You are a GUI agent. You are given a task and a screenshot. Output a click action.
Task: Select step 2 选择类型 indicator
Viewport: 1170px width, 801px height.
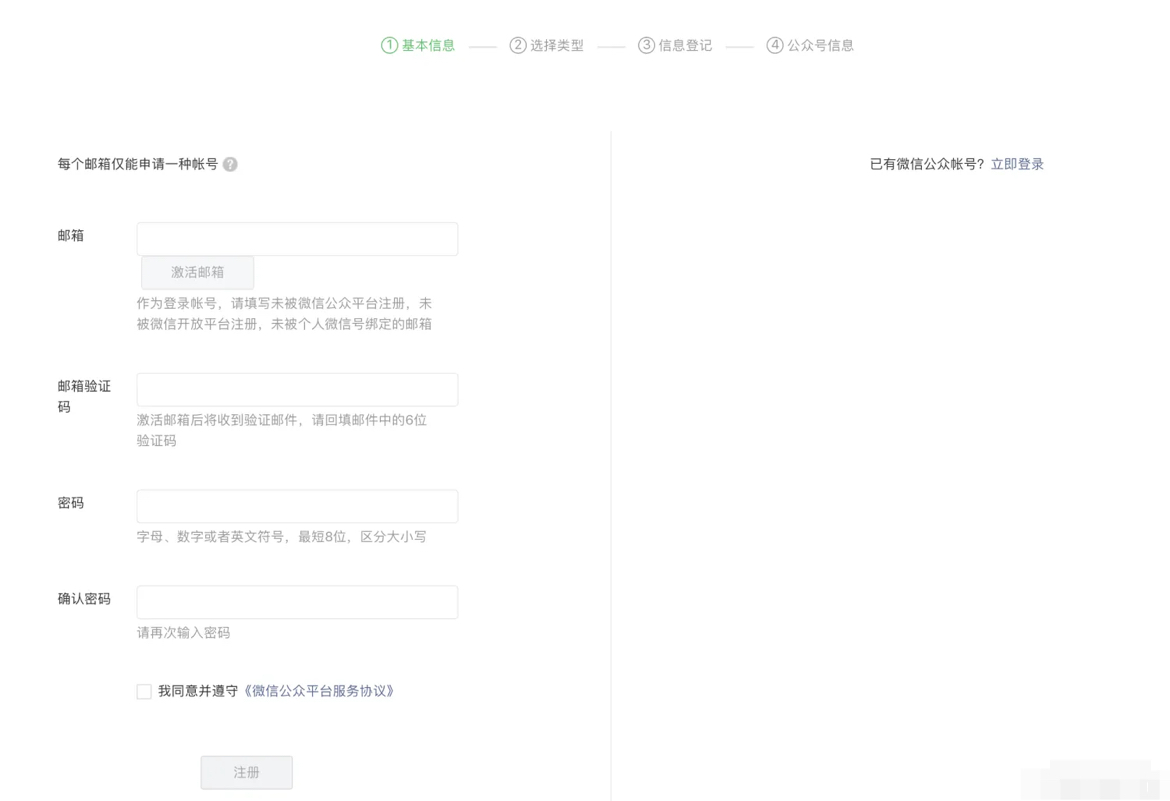[x=547, y=45]
